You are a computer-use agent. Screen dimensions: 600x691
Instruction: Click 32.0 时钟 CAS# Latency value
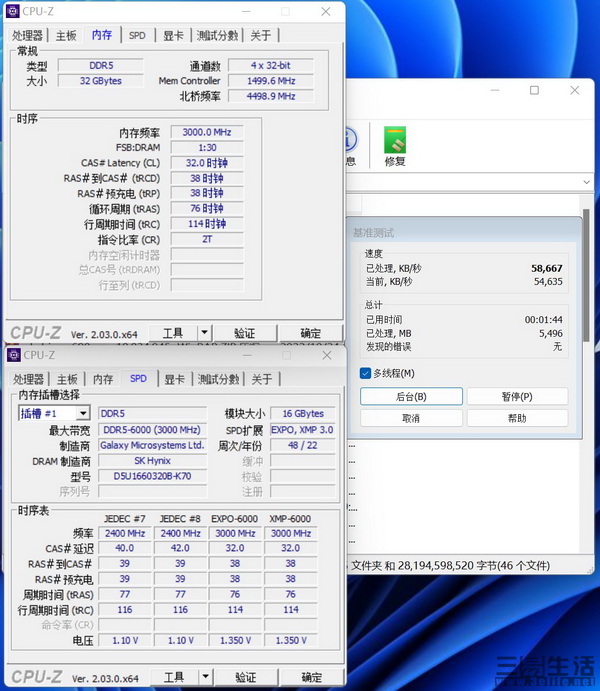point(207,163)
